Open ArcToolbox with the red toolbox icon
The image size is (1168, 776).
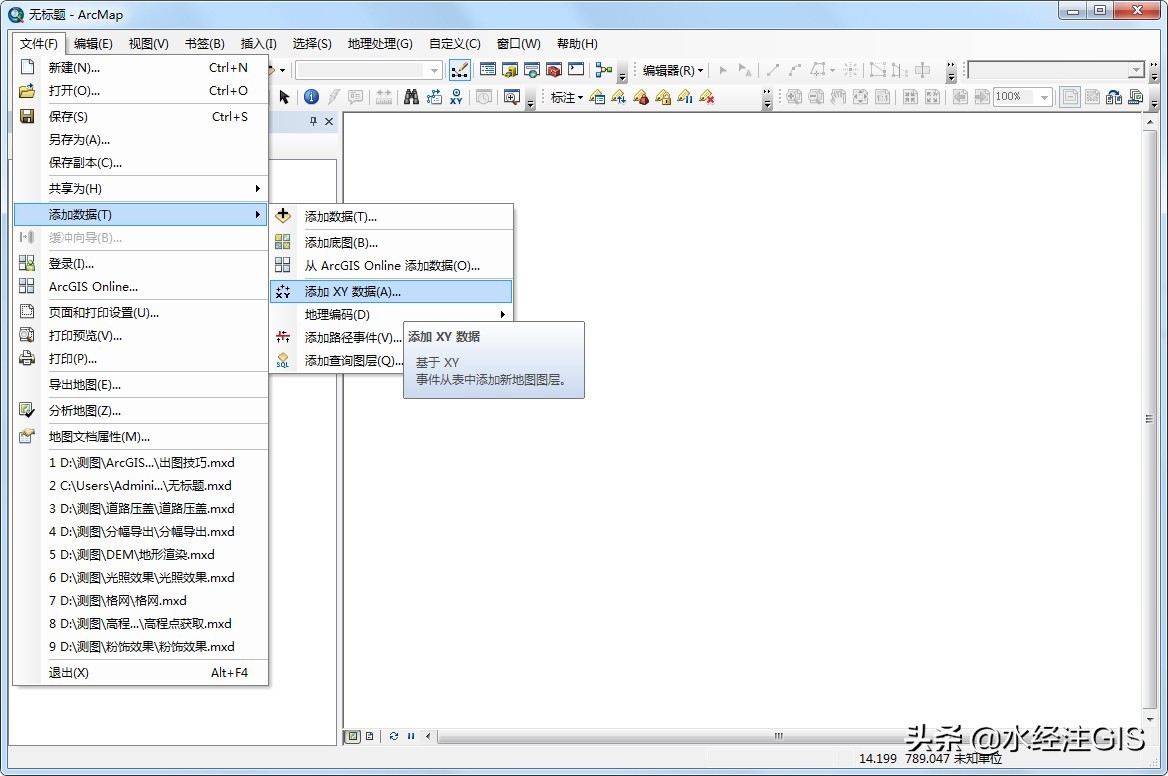coord(554,70)
